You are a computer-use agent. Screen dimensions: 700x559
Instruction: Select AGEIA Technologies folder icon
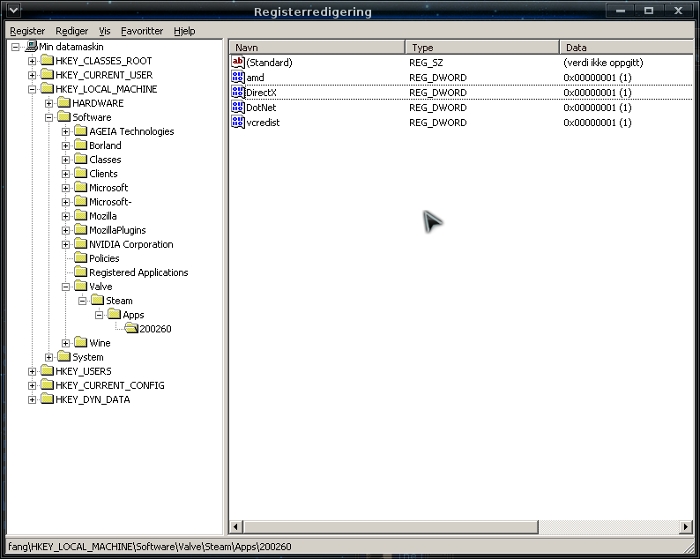coord(81,131)
